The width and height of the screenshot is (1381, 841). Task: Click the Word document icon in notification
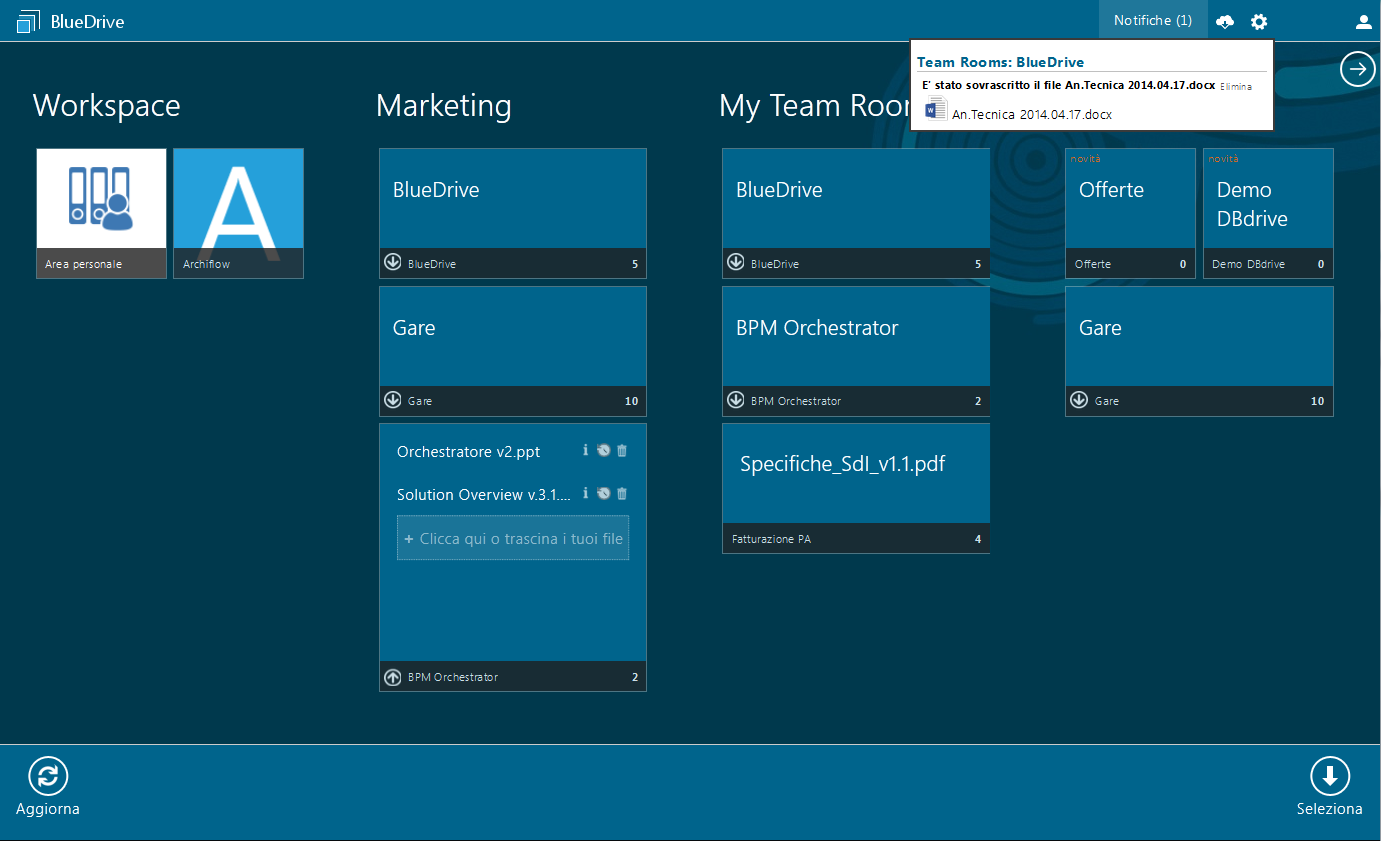pyautogui.click(x=935, y=109)
